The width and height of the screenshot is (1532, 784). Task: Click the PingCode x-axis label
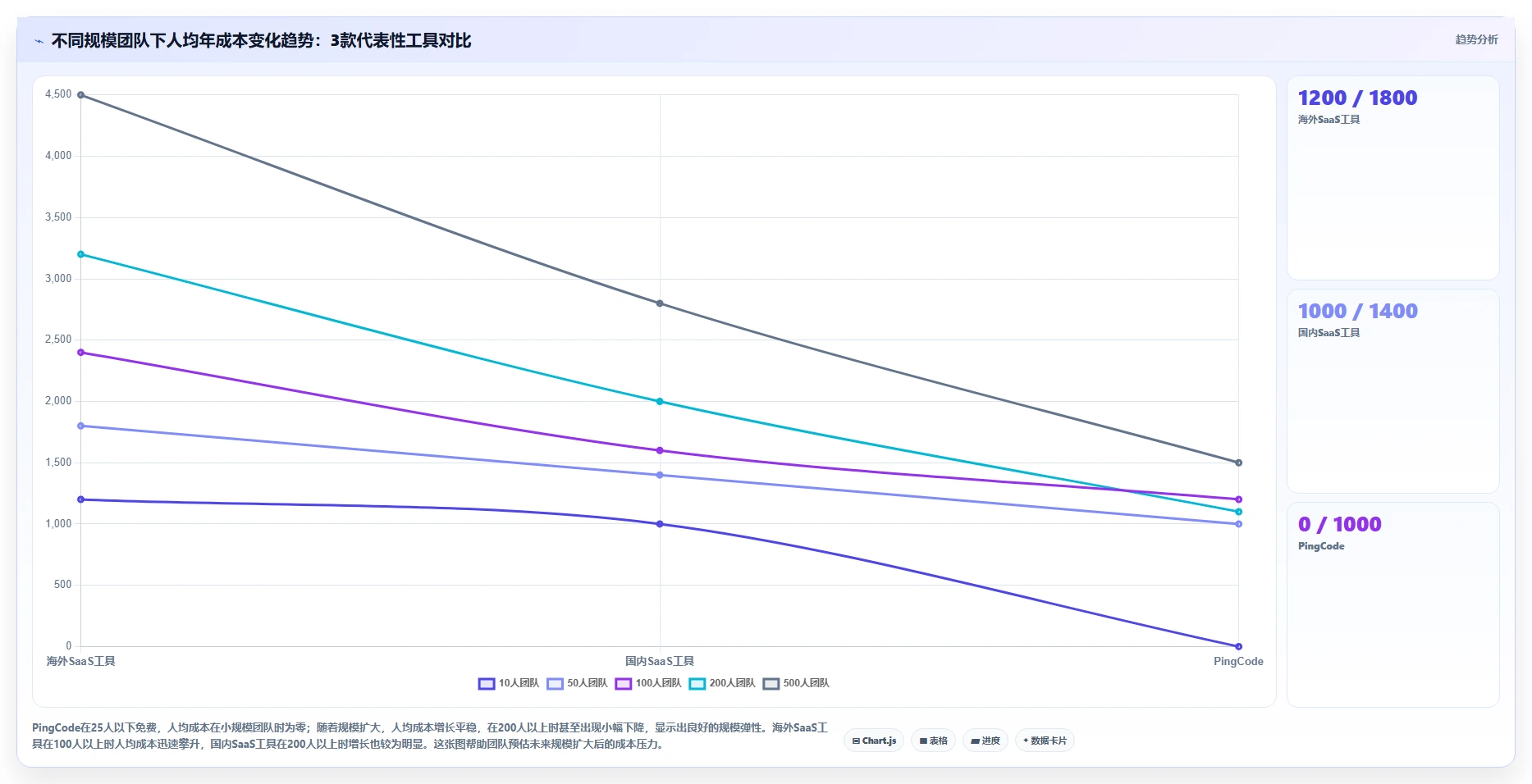(1238, 661)
